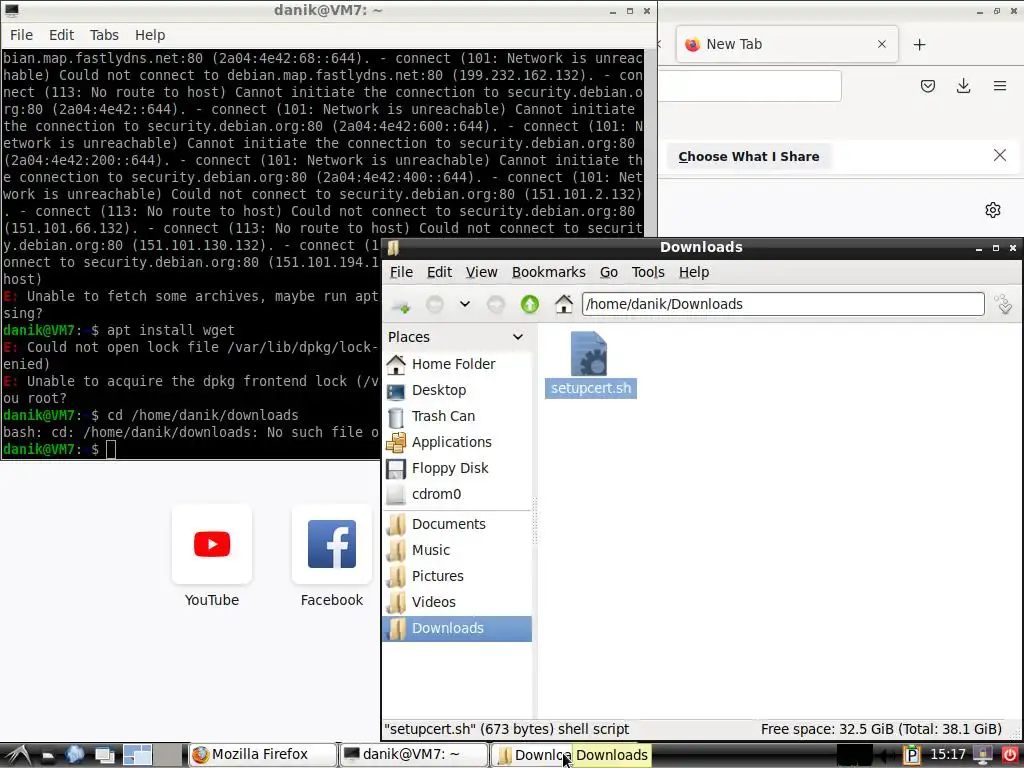Click the terminal window title bar icon
Viewport: 1024px width, 768px height.
12,10
